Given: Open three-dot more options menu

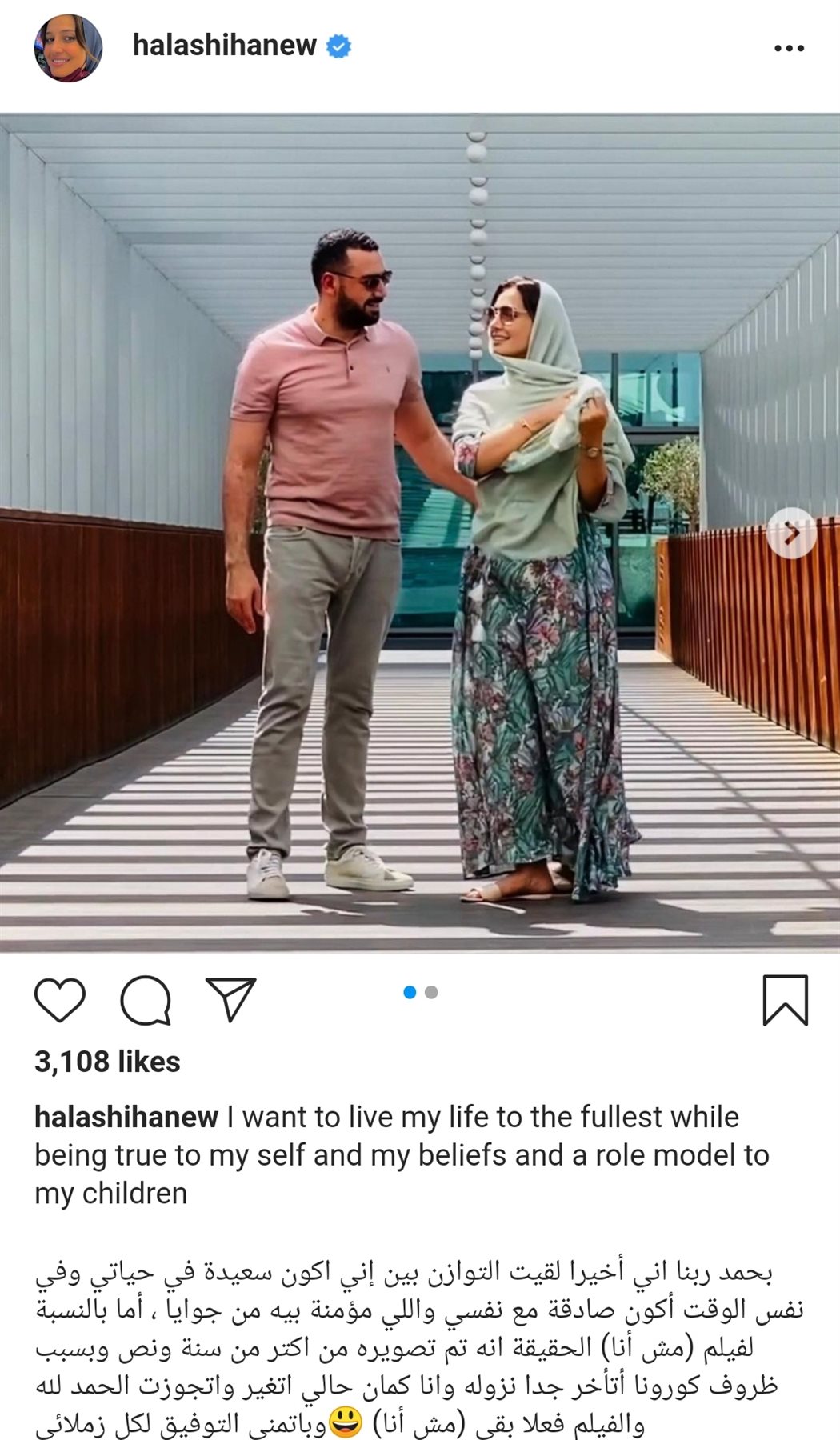Looking at the screenshot, I should point(789,49).
